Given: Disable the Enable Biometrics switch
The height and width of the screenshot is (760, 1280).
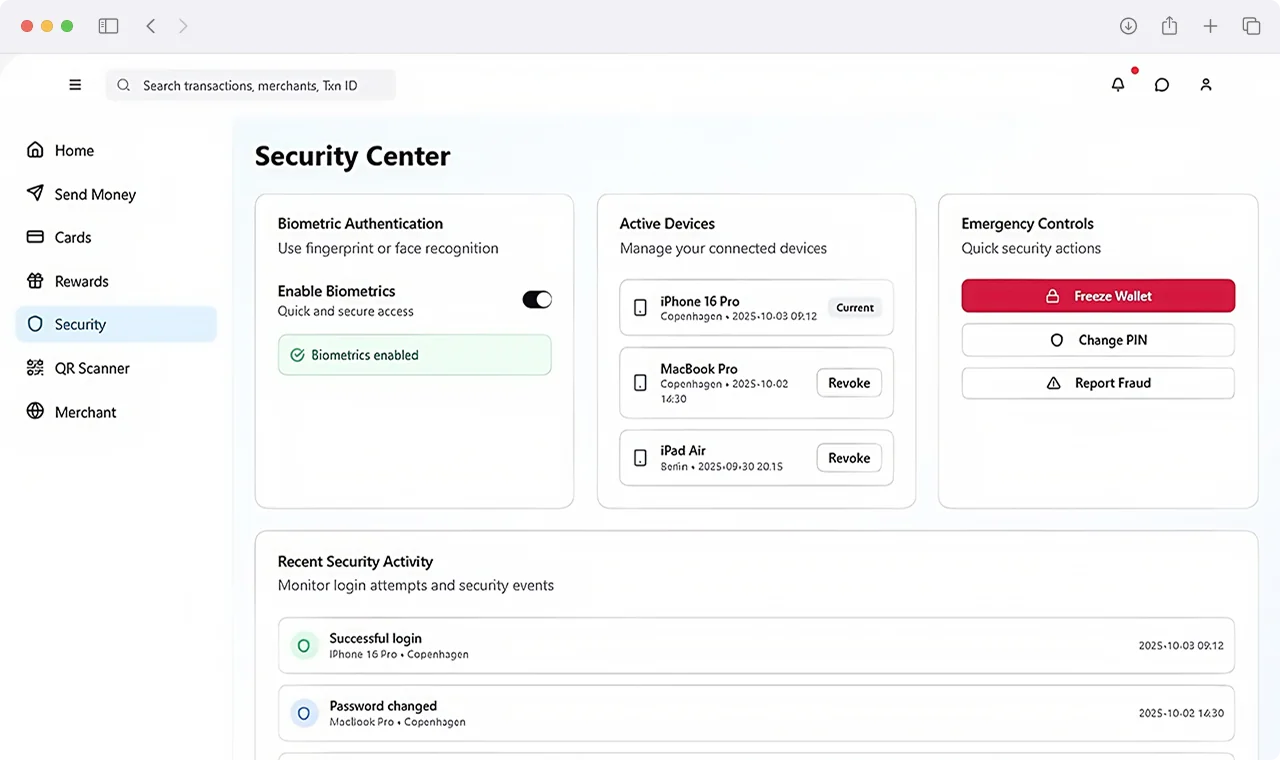Looking at the screenshot, I should tap(537, 300).
